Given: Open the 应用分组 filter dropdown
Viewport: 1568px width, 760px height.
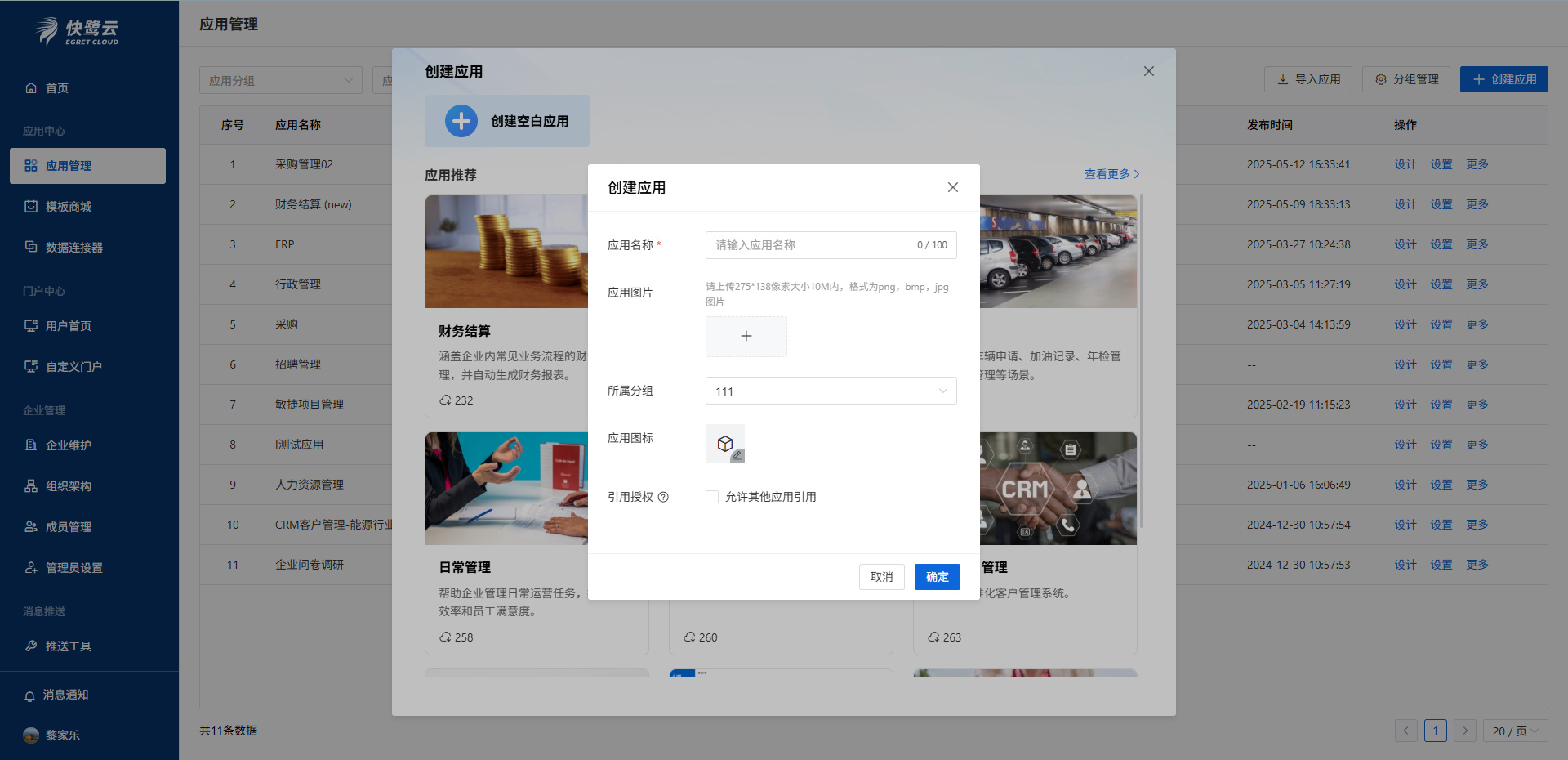Looking at the screenshot, I should (x=280, y=80).
